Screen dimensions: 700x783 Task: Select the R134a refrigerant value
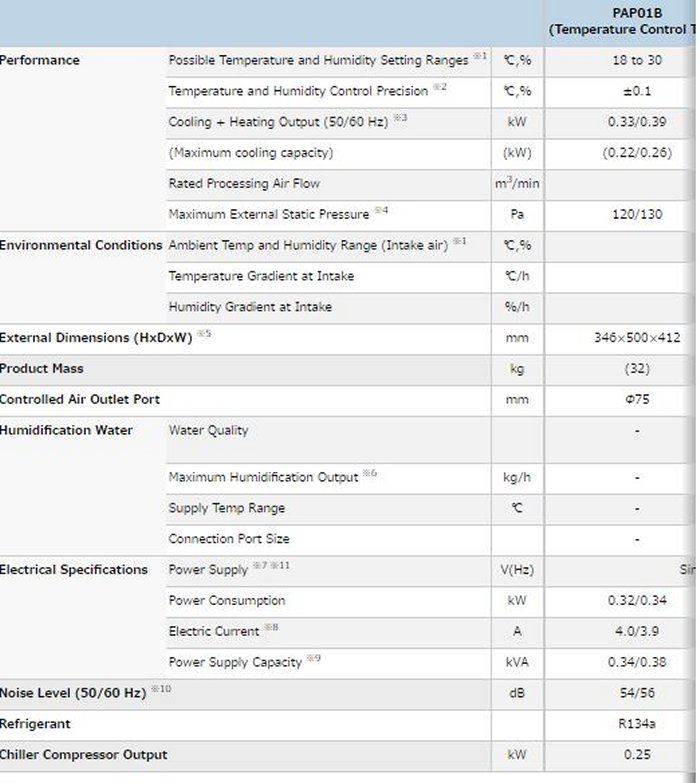(637, 723)
